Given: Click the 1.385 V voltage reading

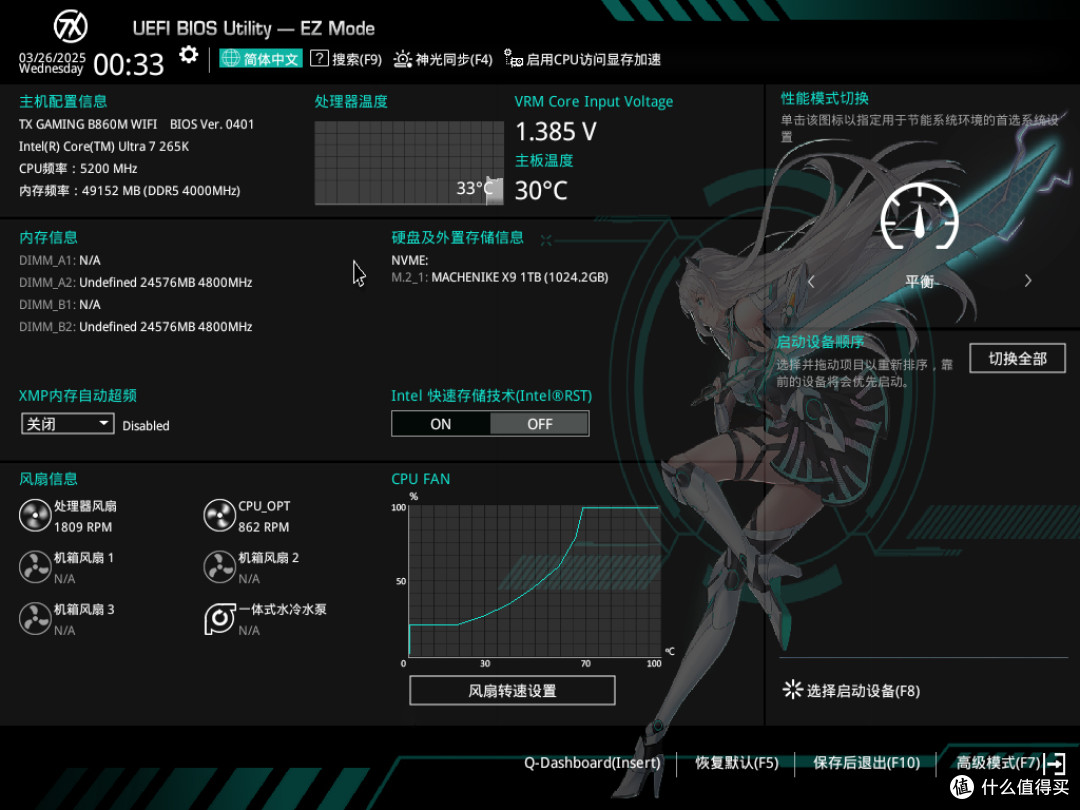Looking at the screenshot, I should (x=556, y=131).
